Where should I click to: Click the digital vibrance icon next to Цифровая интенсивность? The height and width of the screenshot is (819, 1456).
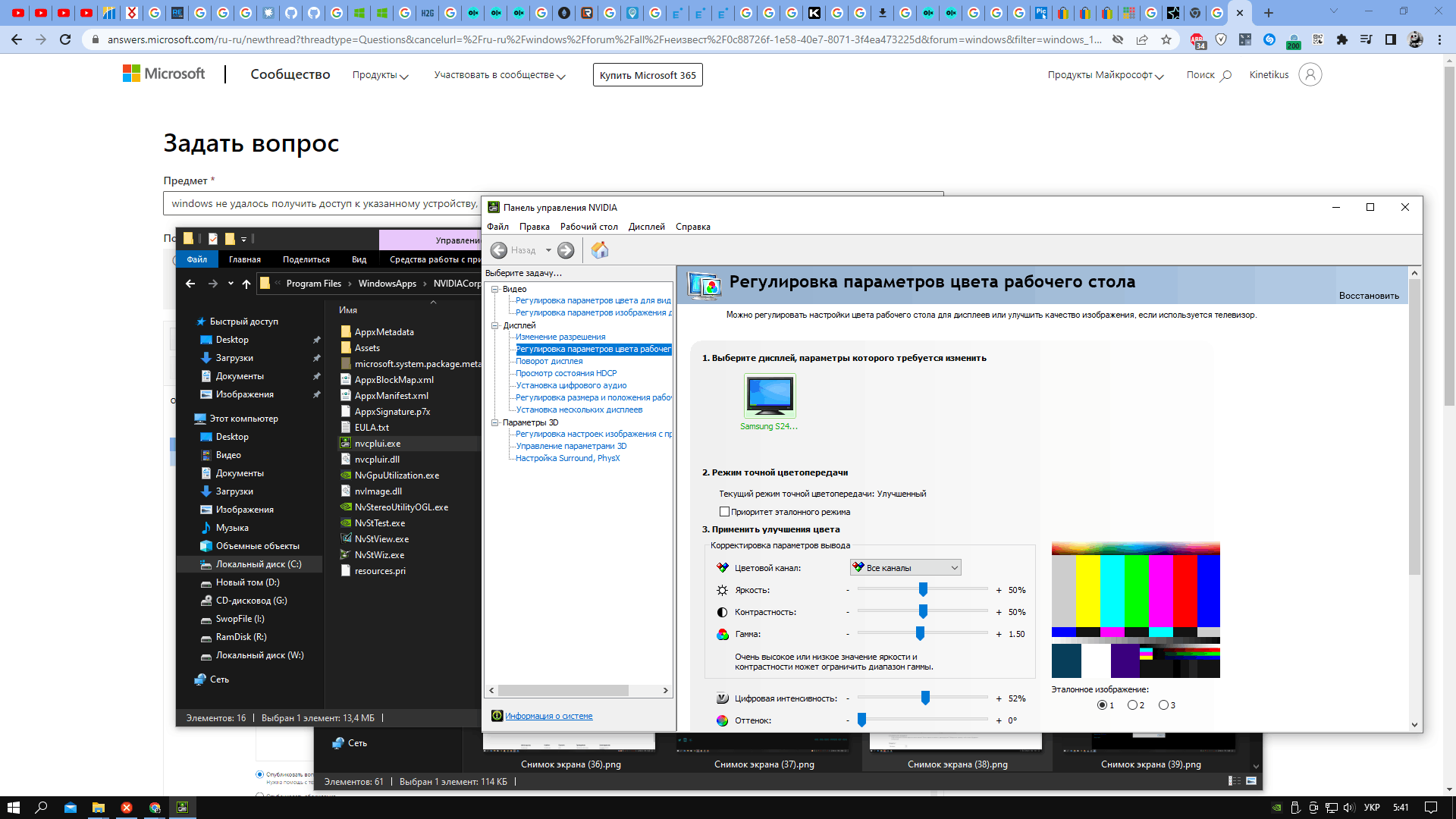(722, 698)
